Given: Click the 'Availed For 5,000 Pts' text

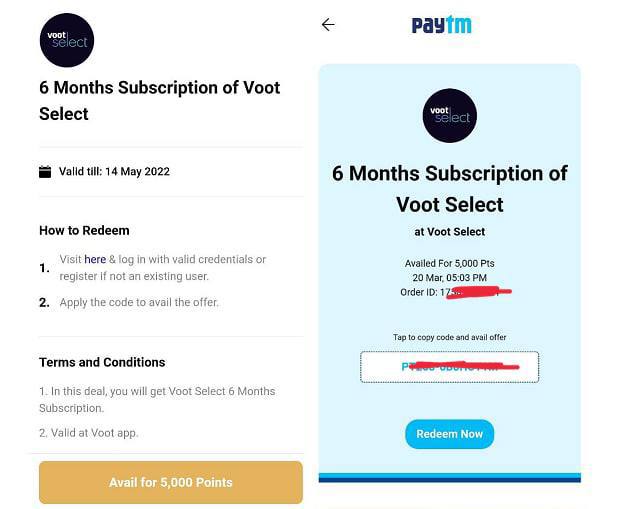Looking at the screenshot, I should [x=450, y=264].
